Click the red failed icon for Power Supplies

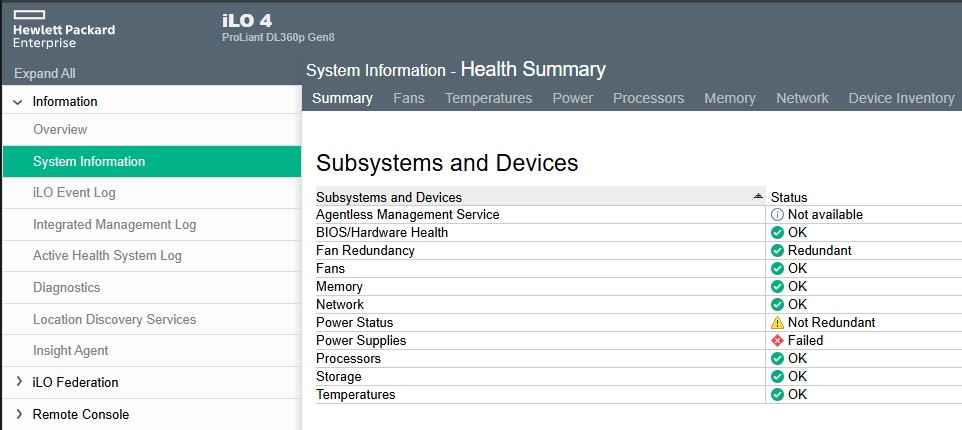click(x=777, y=340)
